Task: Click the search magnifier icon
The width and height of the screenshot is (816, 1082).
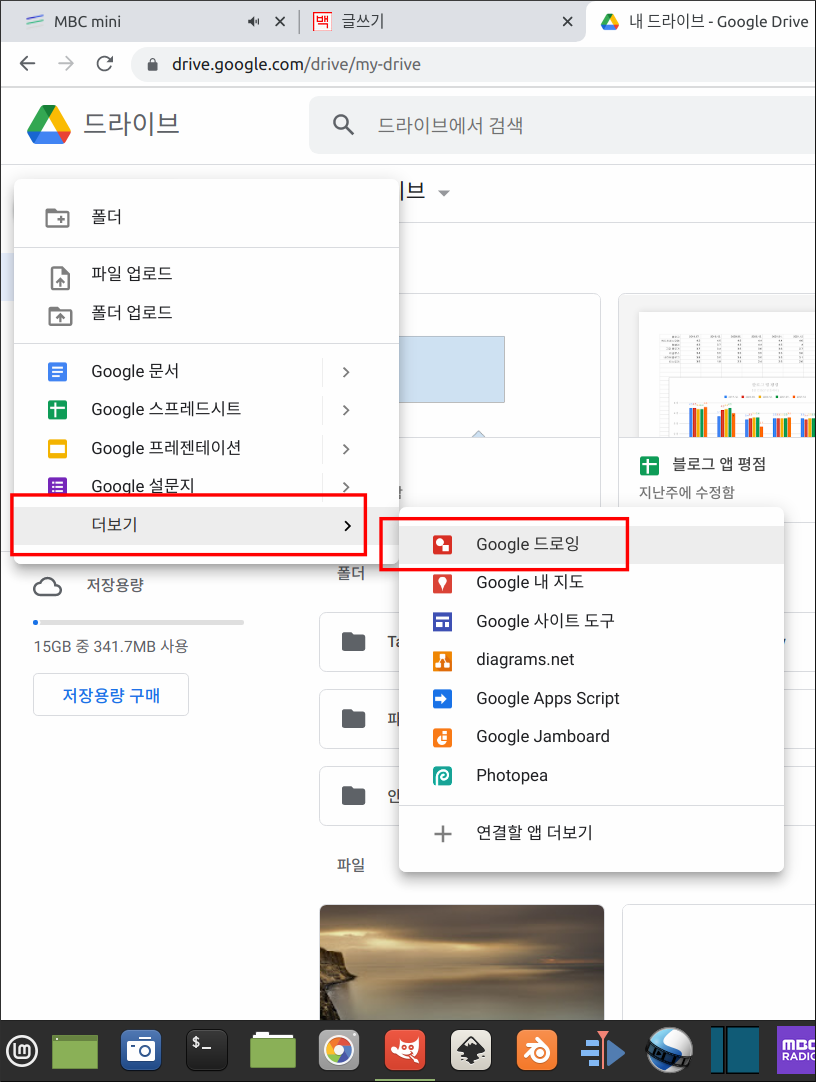Action: pyautogui.click(x=343, y=124)
